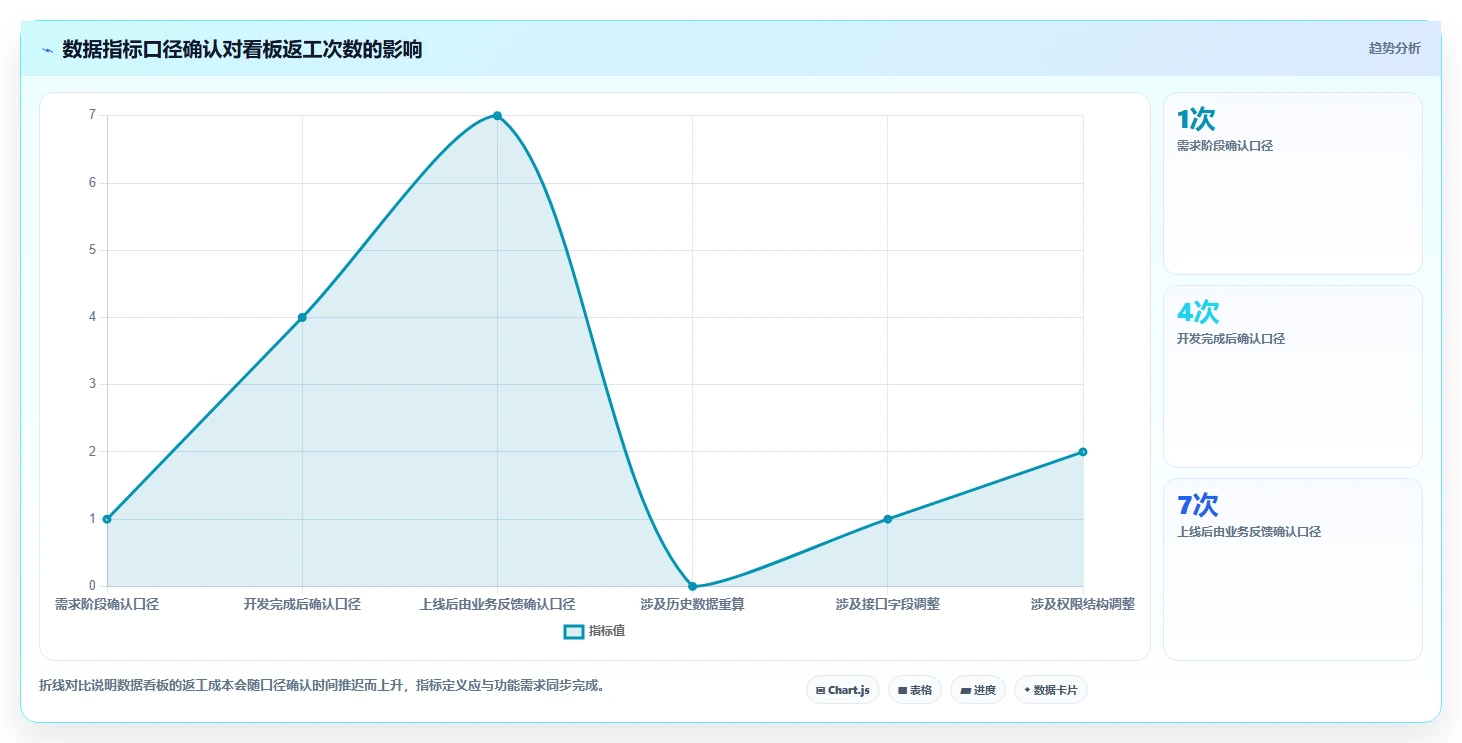The width and height of the screenshot is (1462, 743).
Task: Click peak data point at value 7
Action: [x=497, y=116]
